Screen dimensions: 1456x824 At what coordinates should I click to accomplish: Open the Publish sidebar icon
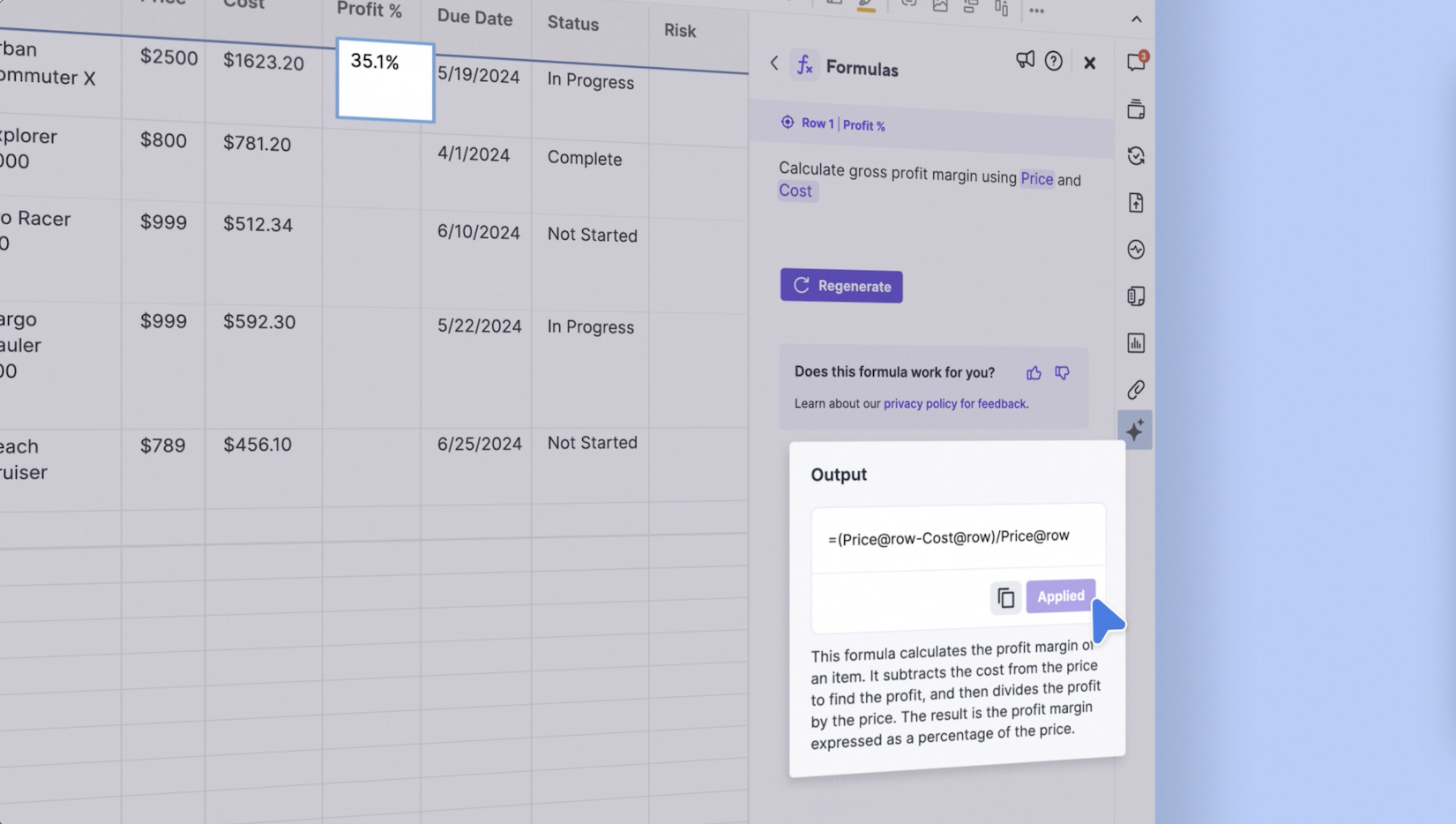(x=1136, y=203)
